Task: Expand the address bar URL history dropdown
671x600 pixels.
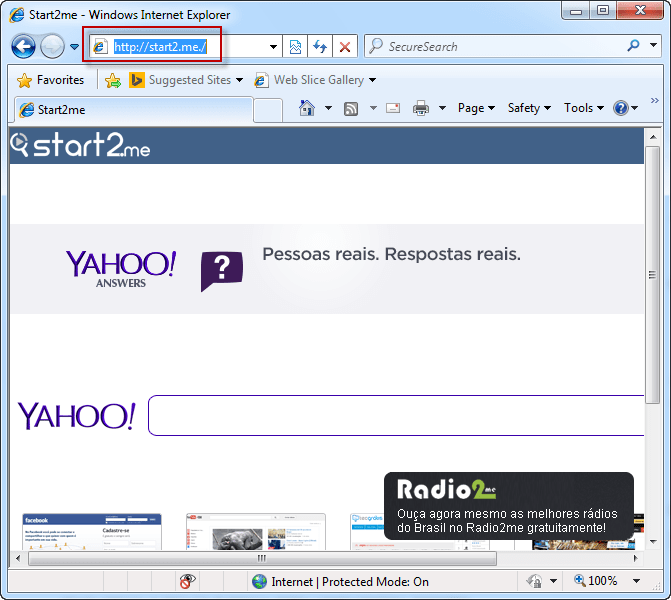Action: 273,47
